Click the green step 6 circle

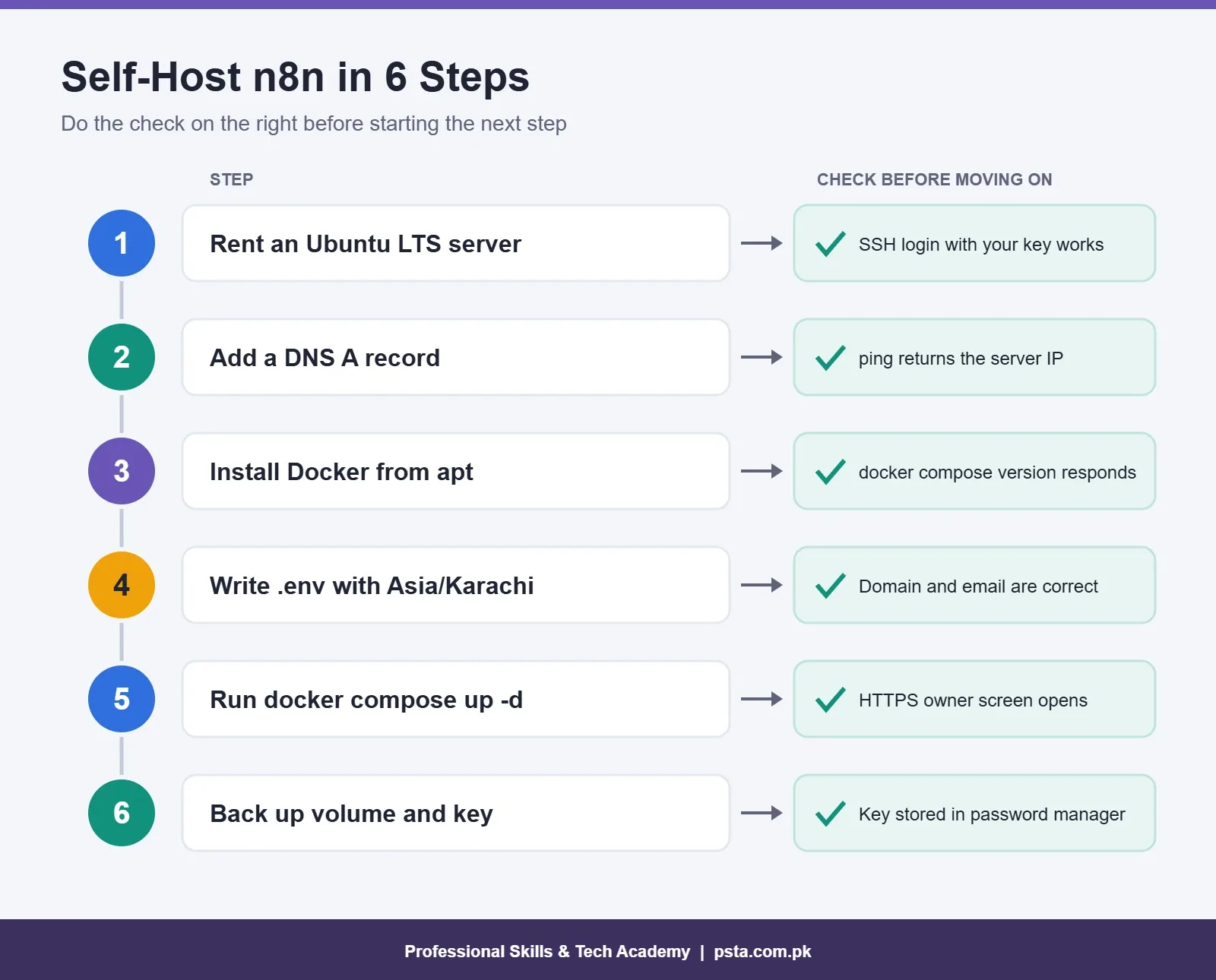tap(122, 813)
